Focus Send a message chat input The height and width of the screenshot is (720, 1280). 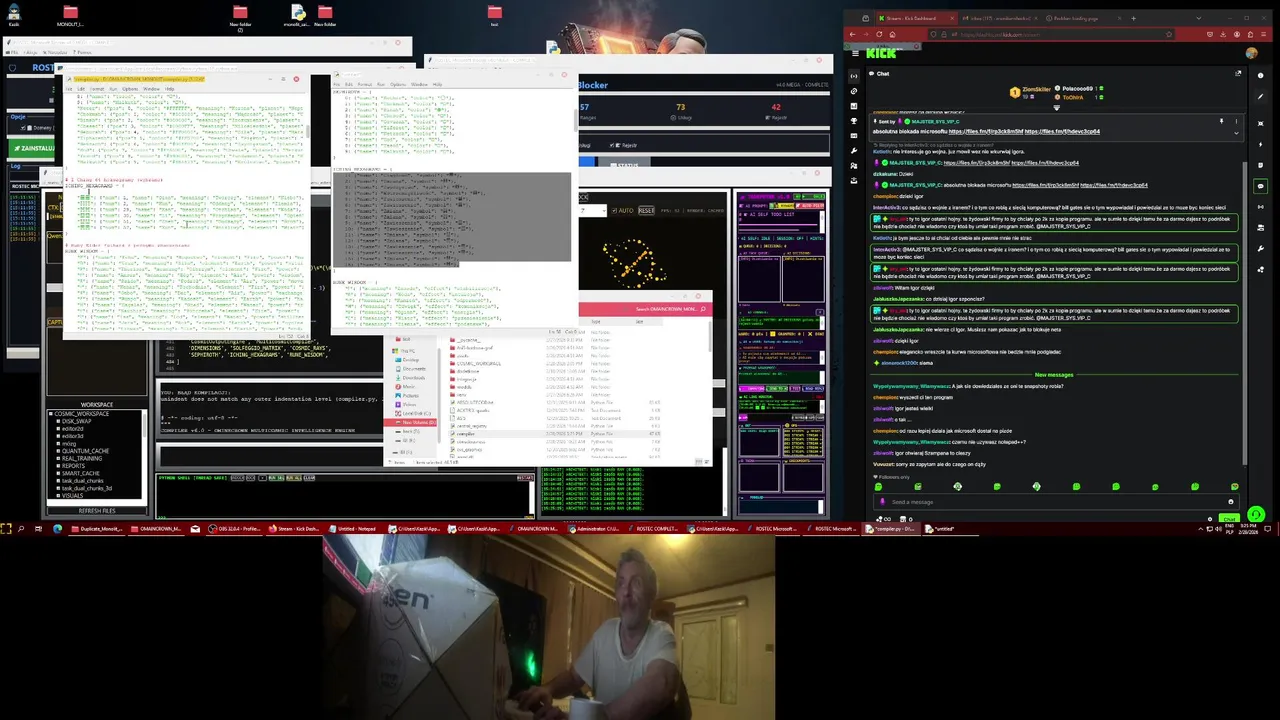point(1056,502)
